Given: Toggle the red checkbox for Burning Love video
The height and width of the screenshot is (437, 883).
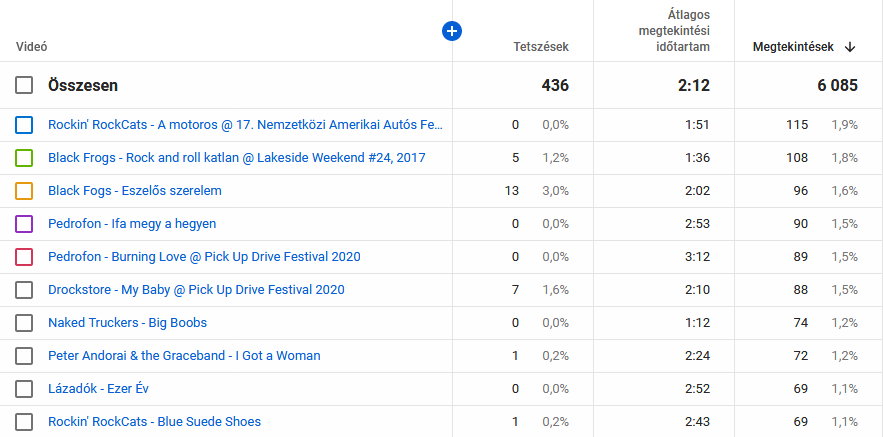Looking at the screenshot, I should [x=25, y=257].
